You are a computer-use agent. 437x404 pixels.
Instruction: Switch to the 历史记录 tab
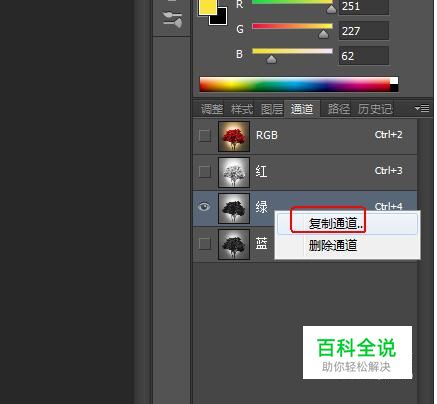point(375,109)
